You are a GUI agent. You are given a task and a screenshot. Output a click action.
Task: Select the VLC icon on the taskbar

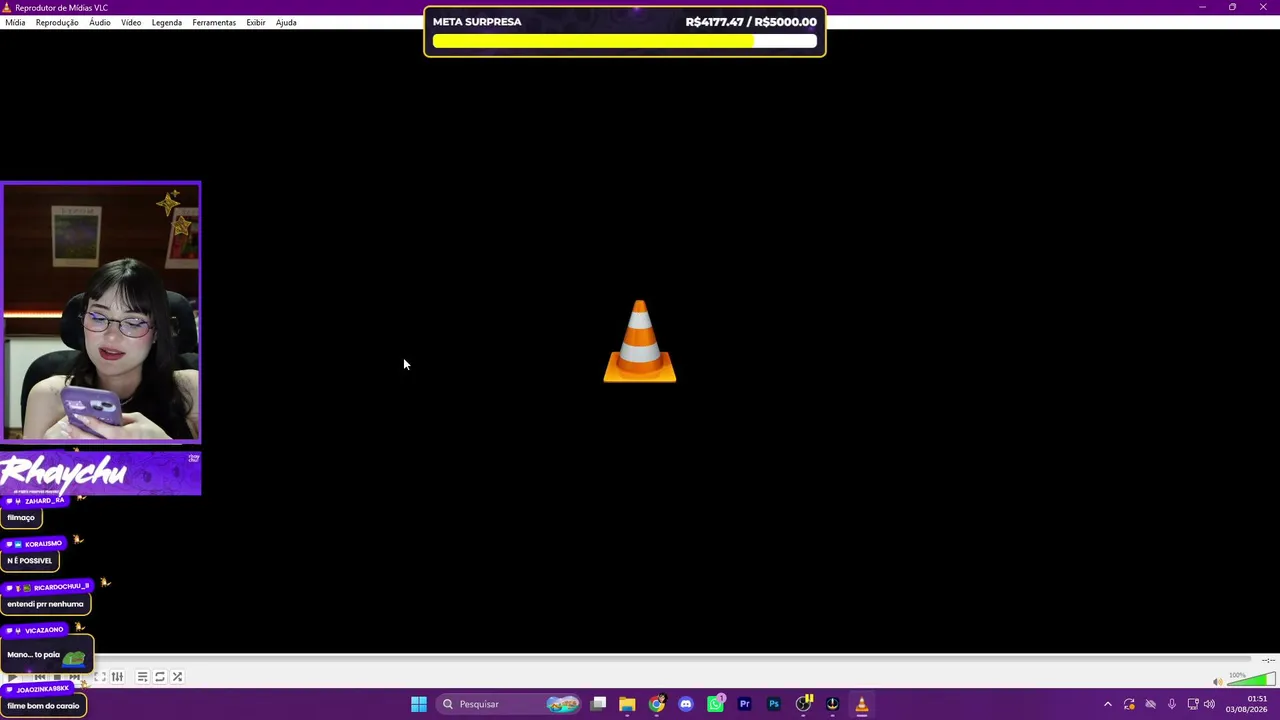click(861, 704)
